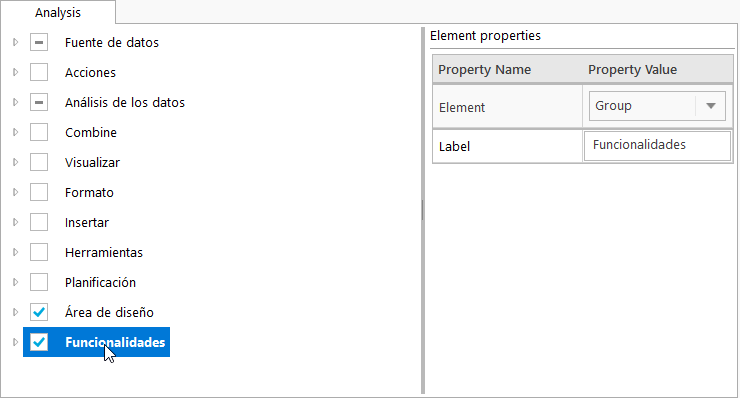Click the Label field containing Funcionalidades
Viewport: 740px width, 398px height.
click(657, 146)
